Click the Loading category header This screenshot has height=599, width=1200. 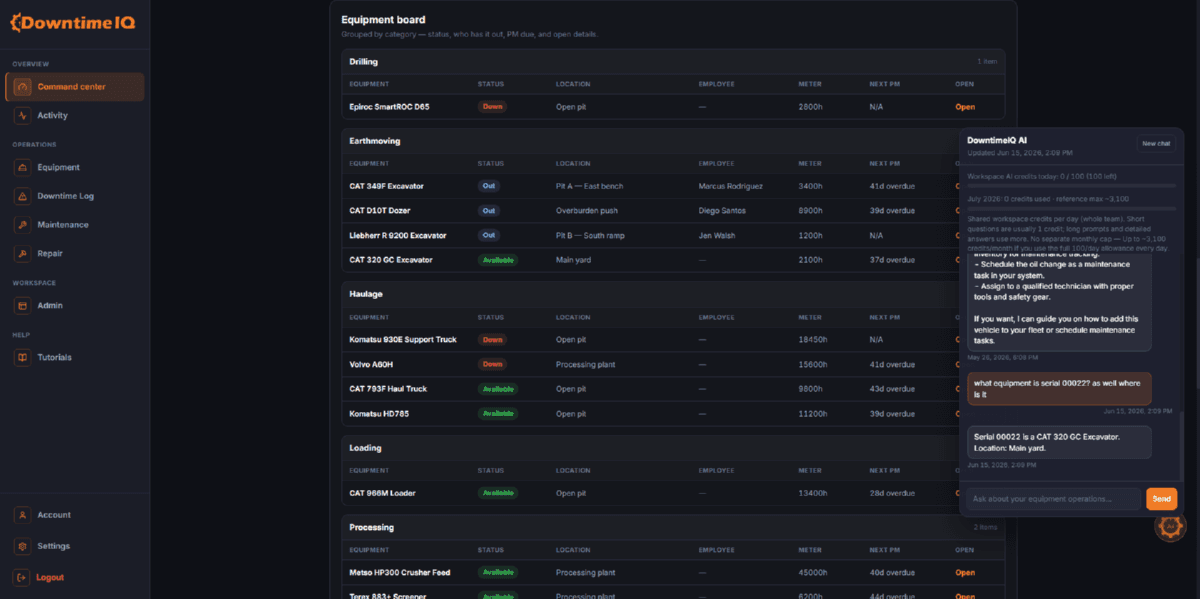click(x=365, y=448)
